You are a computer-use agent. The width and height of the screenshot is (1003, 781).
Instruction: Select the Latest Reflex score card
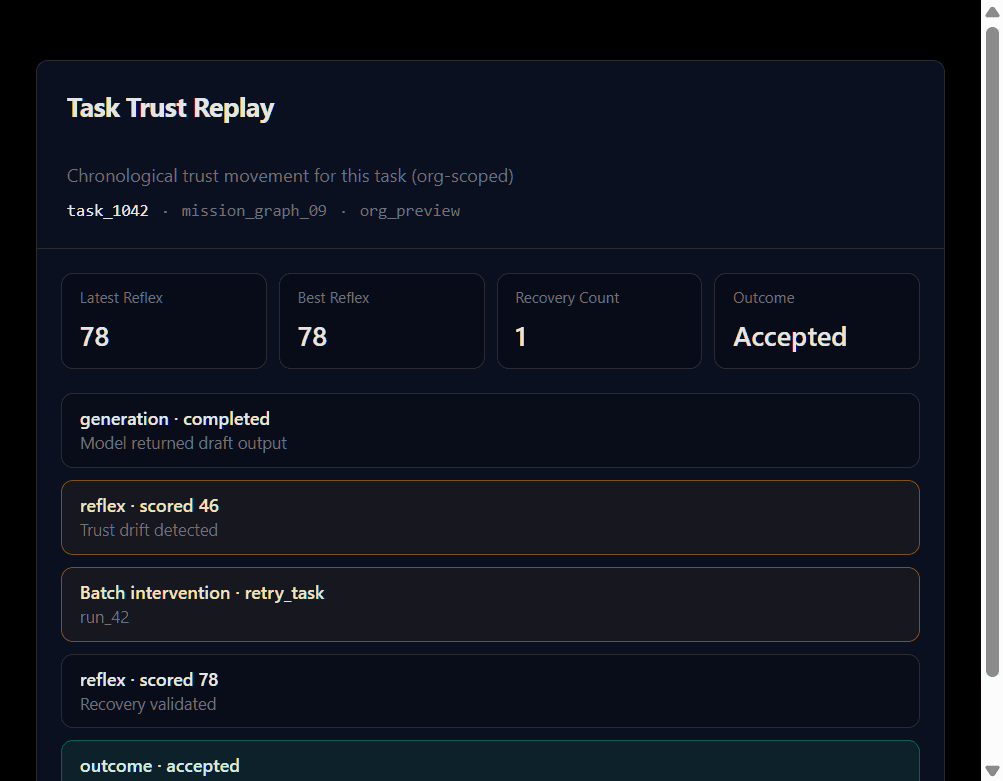pos(163,320)
